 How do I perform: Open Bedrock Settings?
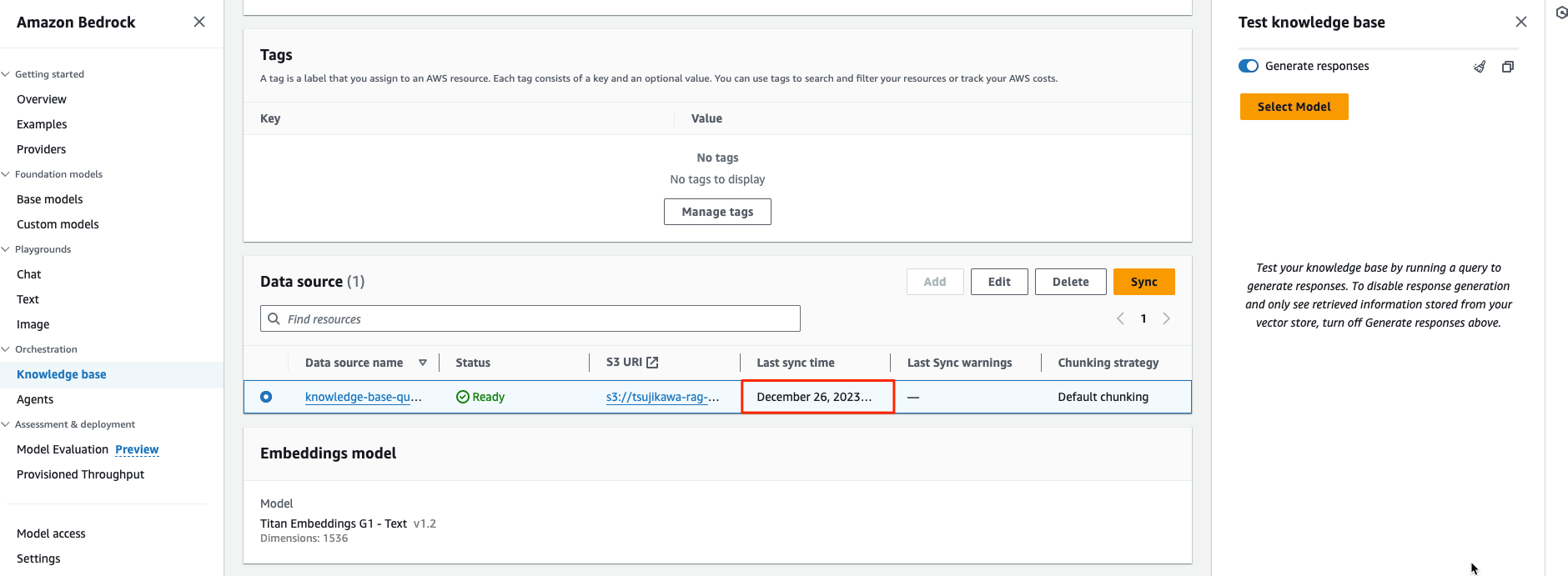coord(38,558)
